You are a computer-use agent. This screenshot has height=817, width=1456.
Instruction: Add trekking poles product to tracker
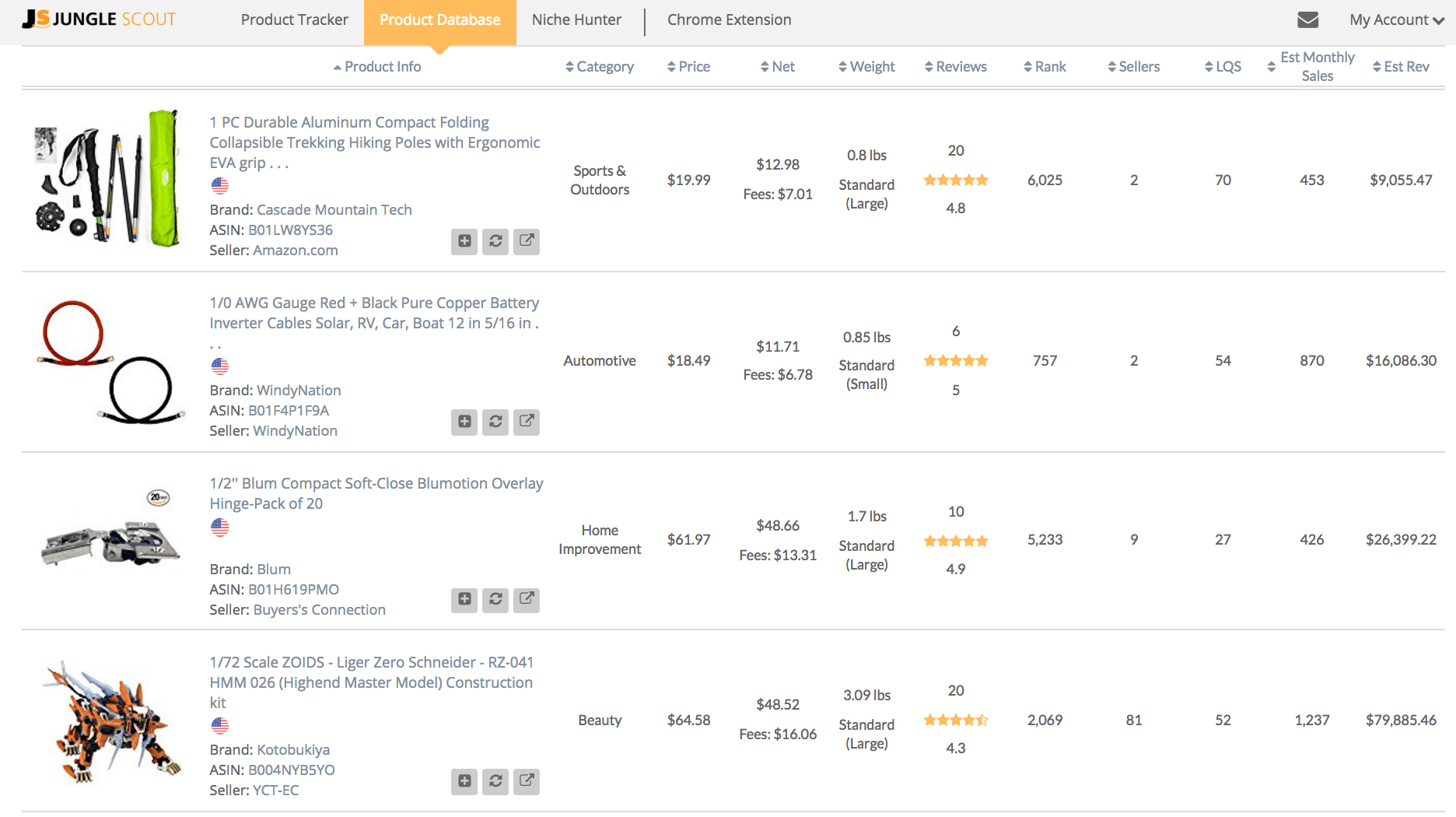coord(464,241)
